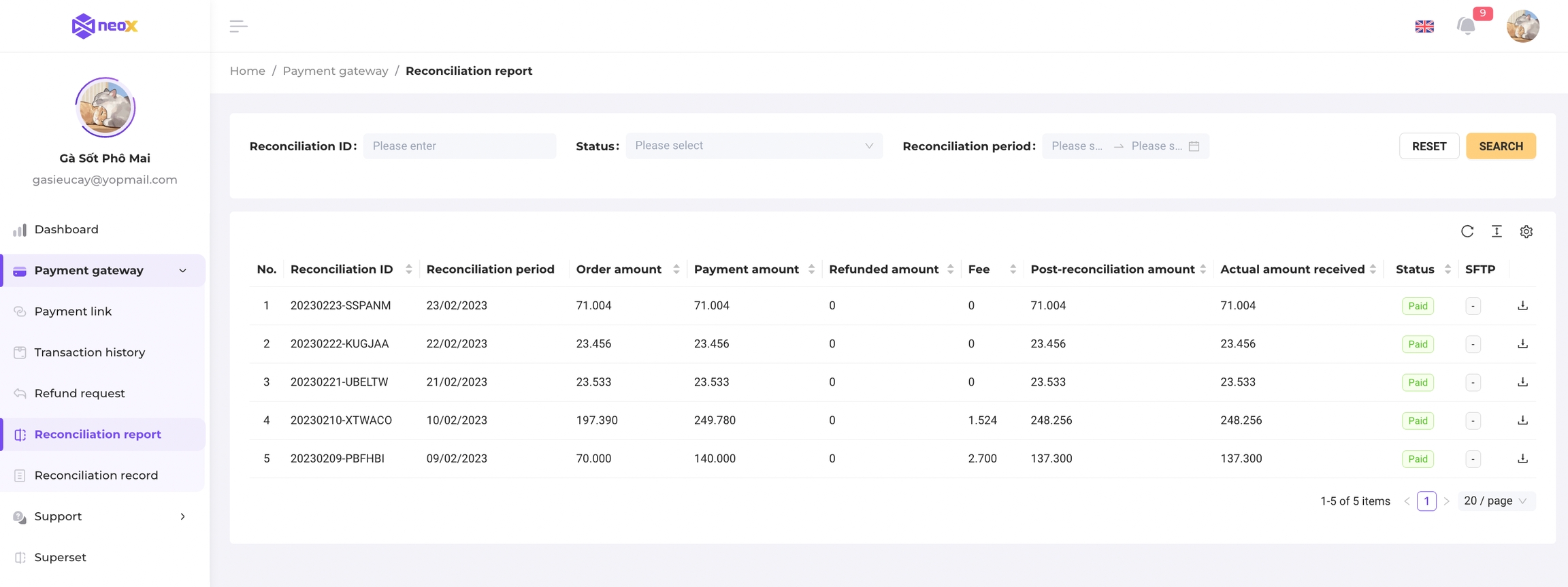This screenshot has width=1568, height=587.
Task: Open Transaction history in sidebar
Action: (x=90, y=352)
